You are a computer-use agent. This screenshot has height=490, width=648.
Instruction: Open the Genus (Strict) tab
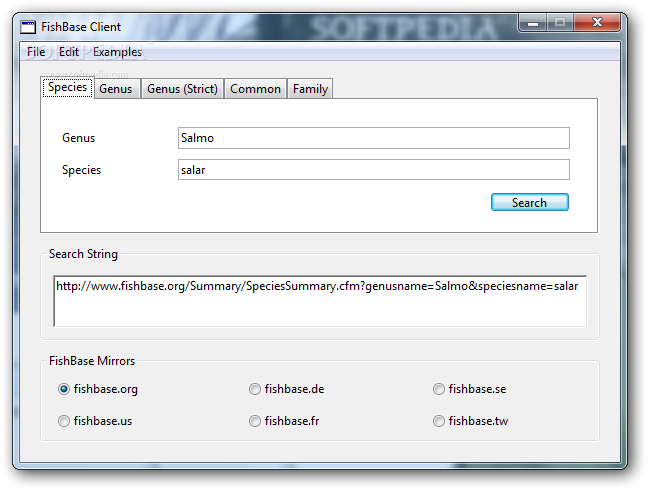coord(182,89)
